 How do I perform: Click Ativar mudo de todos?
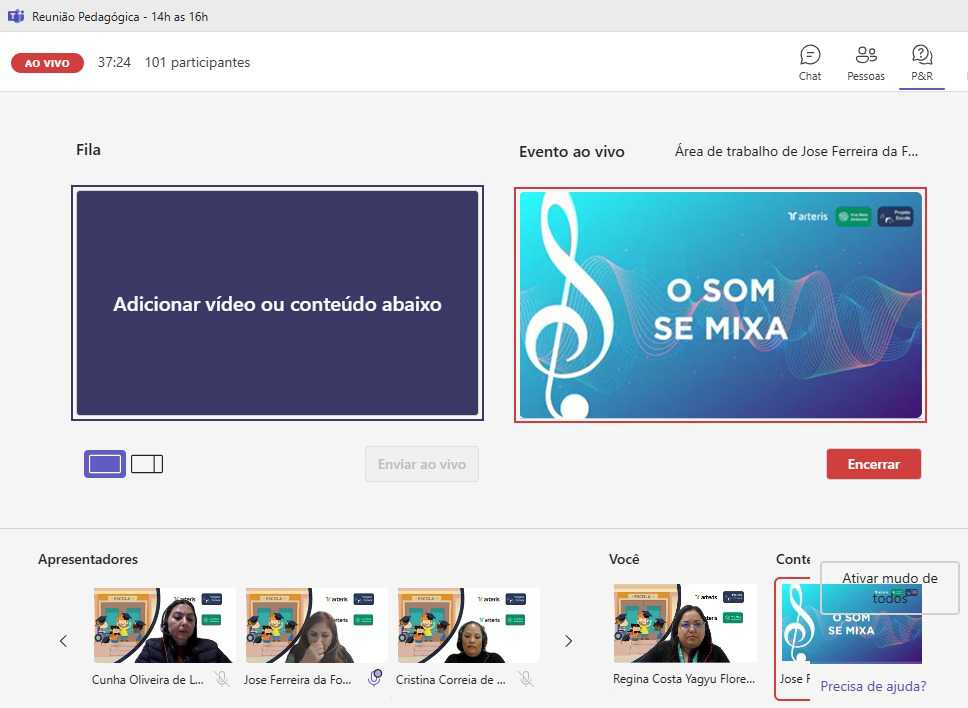pos(889,588)
